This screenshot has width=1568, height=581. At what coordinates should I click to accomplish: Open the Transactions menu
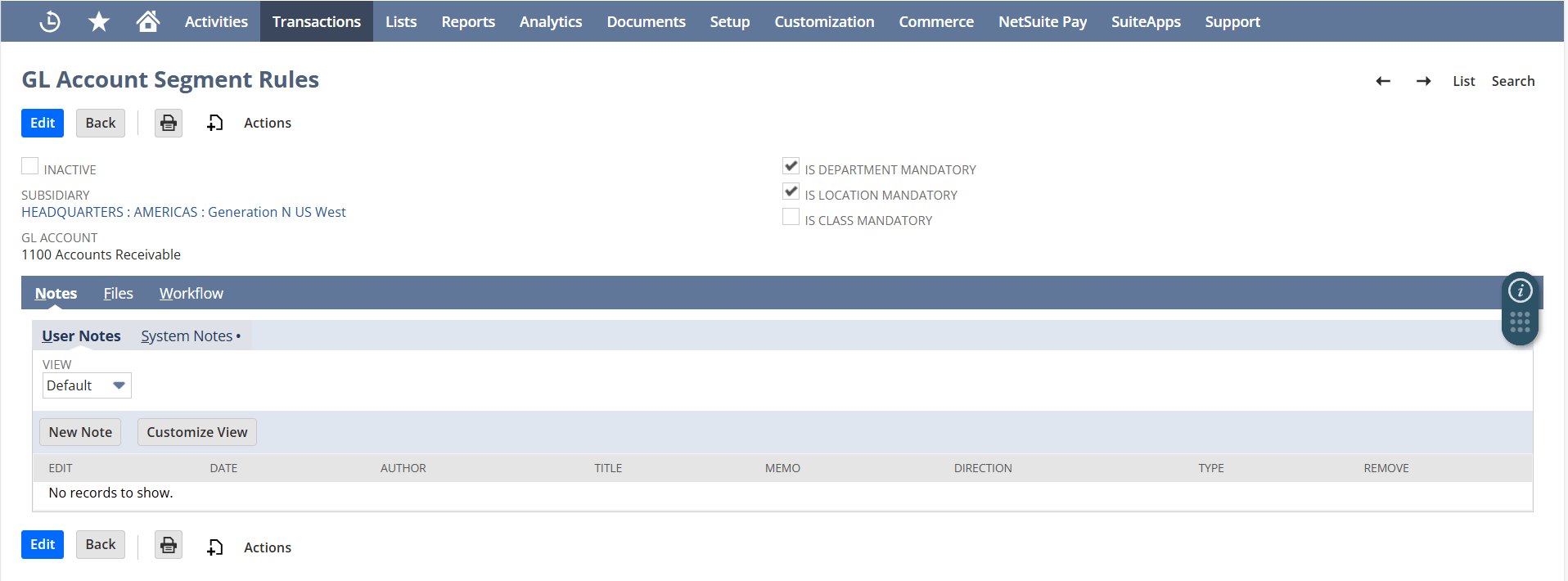click(x=316, y=21)
